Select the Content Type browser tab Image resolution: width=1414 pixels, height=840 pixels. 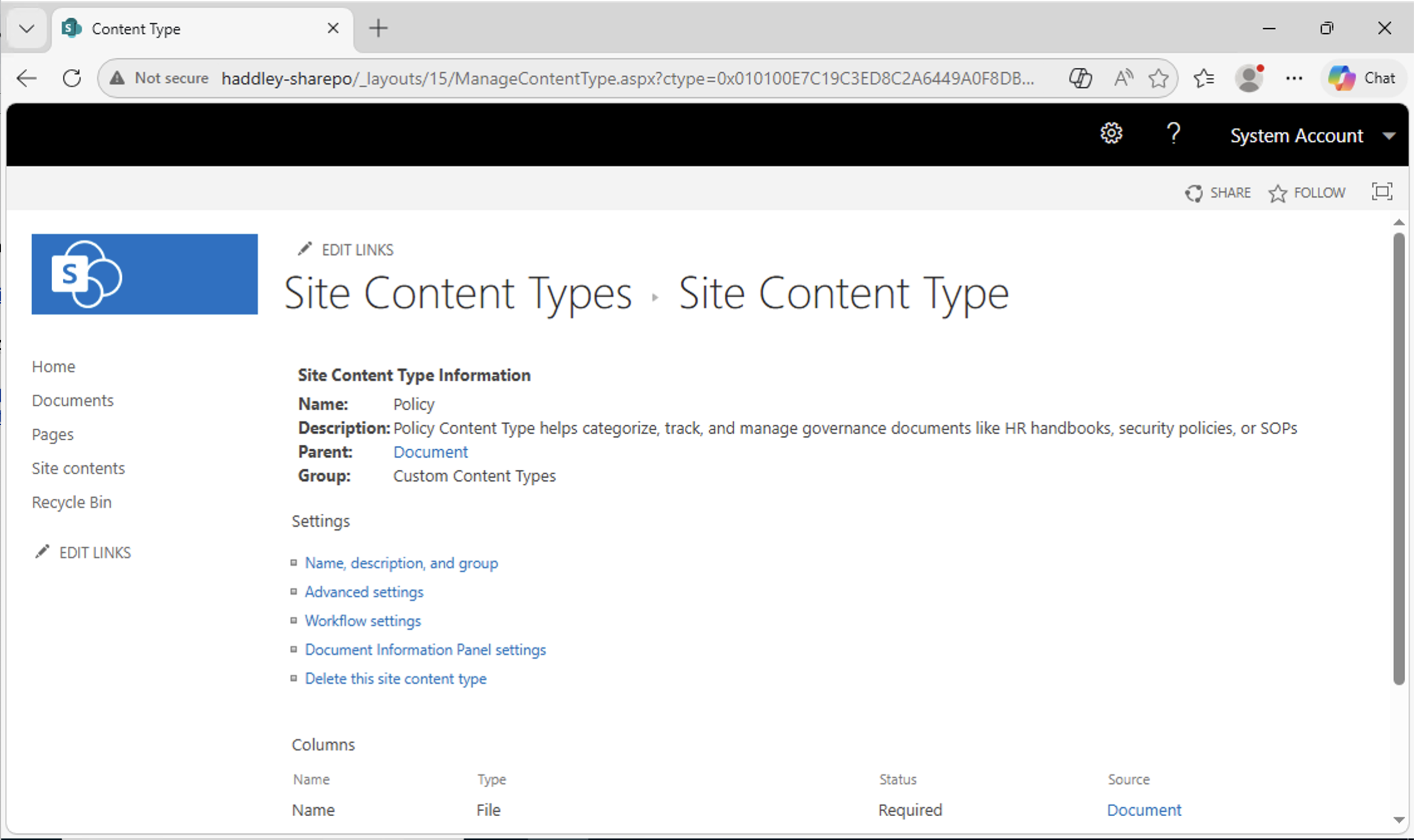click(202, 28)
